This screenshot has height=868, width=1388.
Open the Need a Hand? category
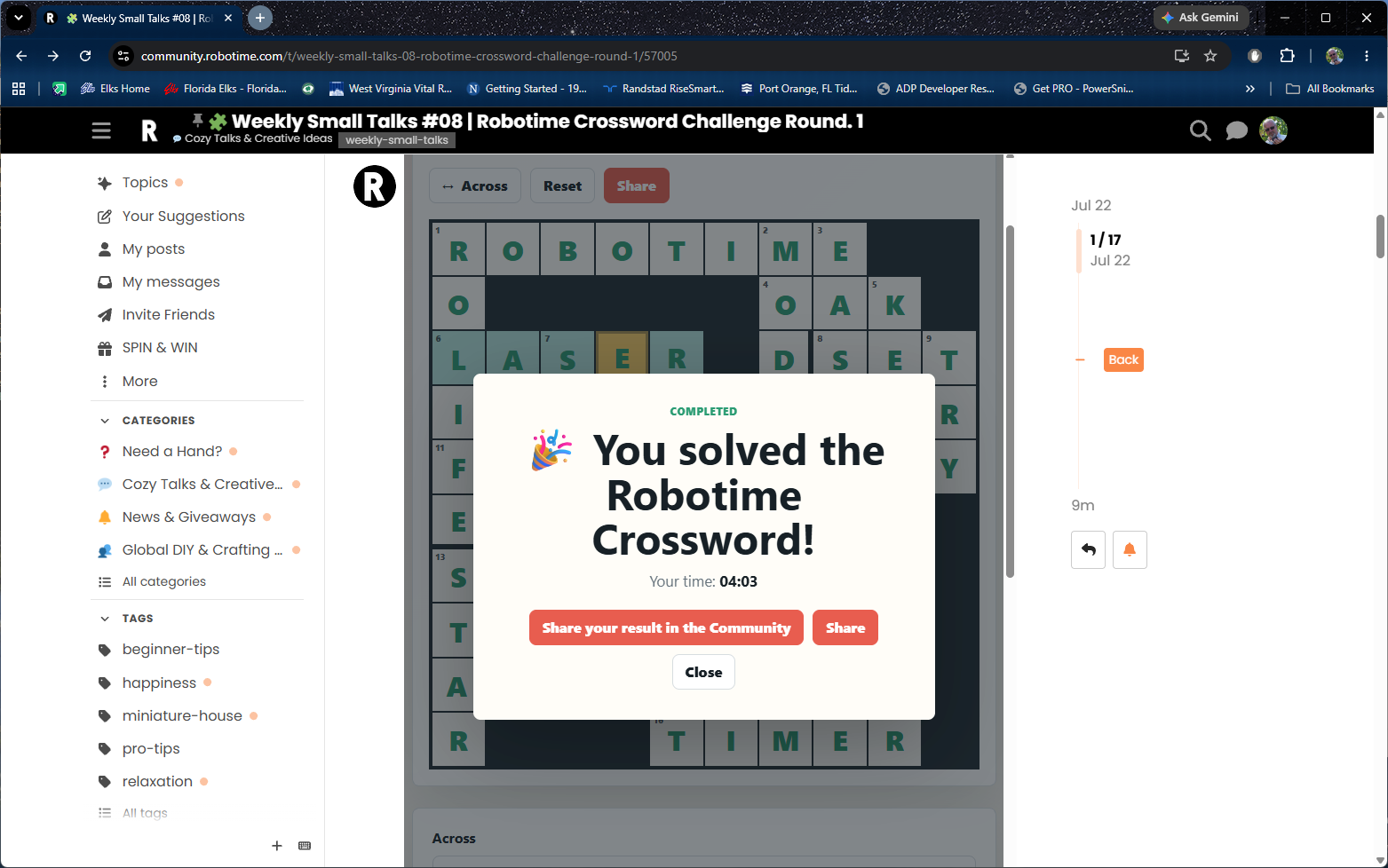click(x=172, y=452)
